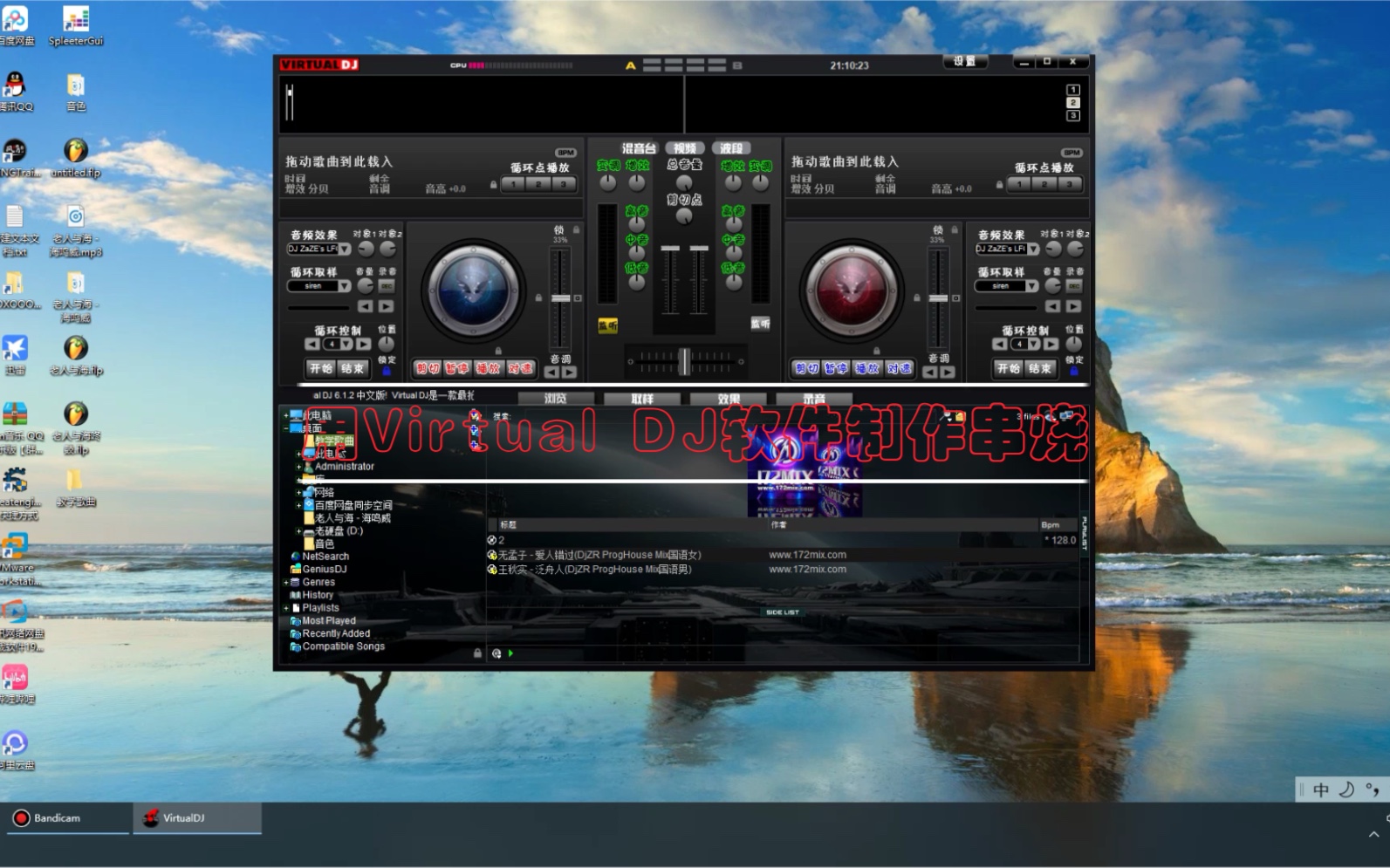Open GeniusDJ in the browser tree
Screen dimensions: 1390x868
click(x=318, y=569)
